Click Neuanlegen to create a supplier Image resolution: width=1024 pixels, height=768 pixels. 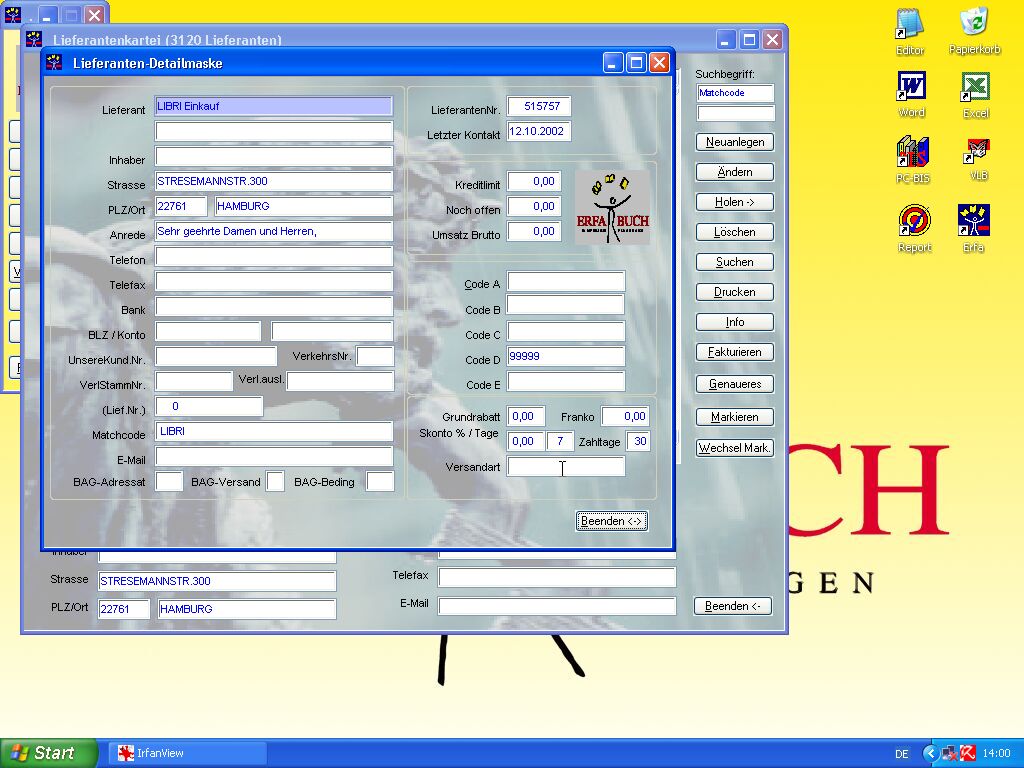click(735, 142)
